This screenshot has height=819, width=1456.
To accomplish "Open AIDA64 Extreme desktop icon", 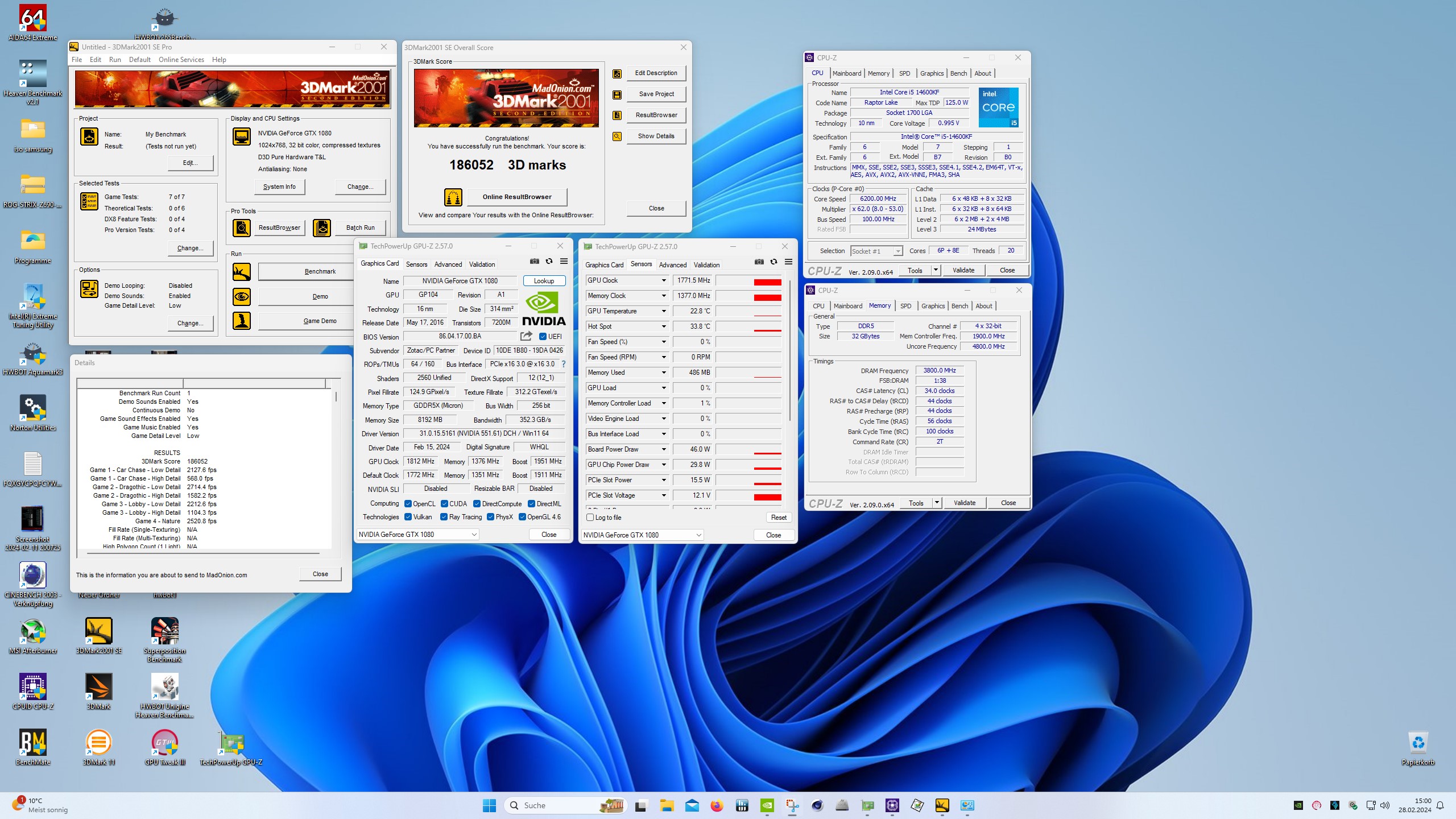I will tap(33, 23).
